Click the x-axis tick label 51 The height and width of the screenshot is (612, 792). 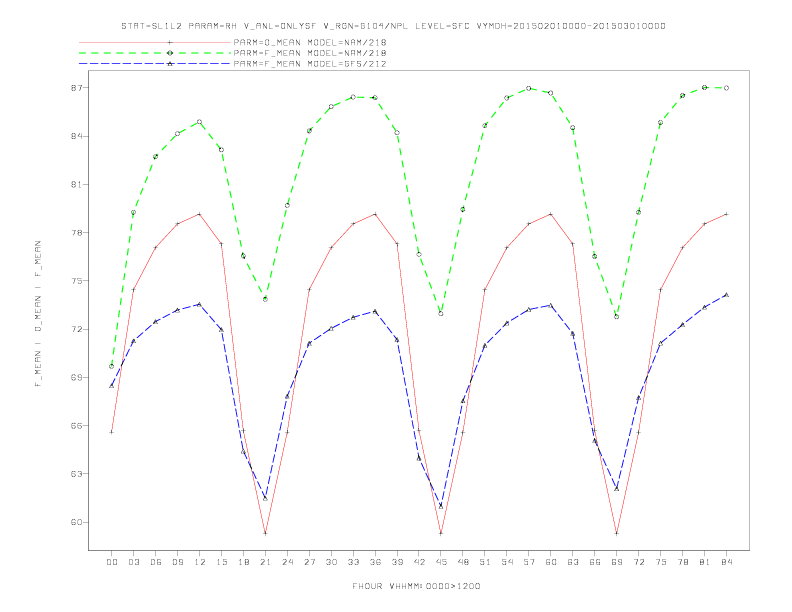[485, 562]
